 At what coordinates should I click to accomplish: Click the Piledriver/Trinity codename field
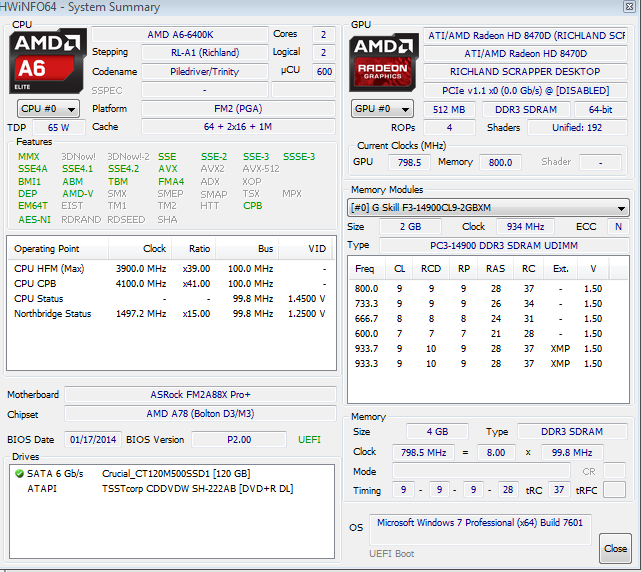pos(205,72)
